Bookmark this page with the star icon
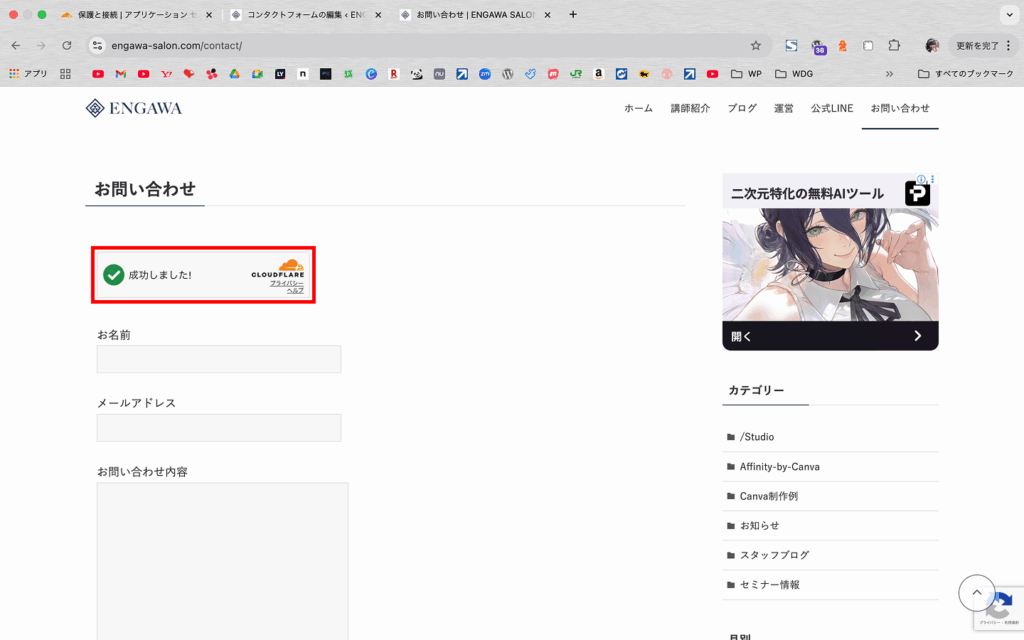Screen dimensions: 1024x640 coord(756,46)
